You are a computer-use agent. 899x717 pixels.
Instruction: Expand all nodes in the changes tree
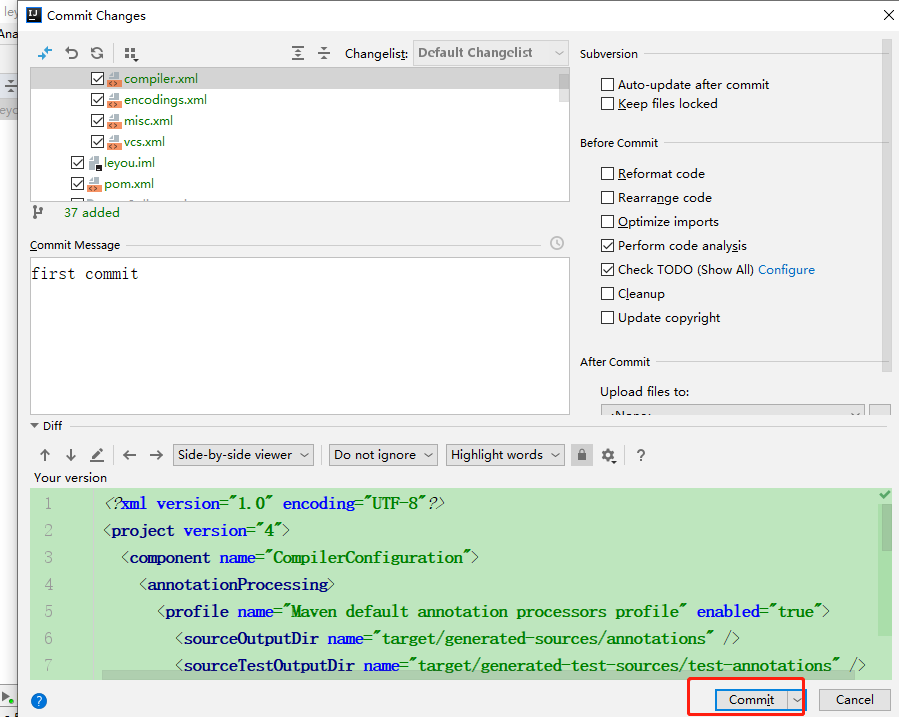point(298,53)
